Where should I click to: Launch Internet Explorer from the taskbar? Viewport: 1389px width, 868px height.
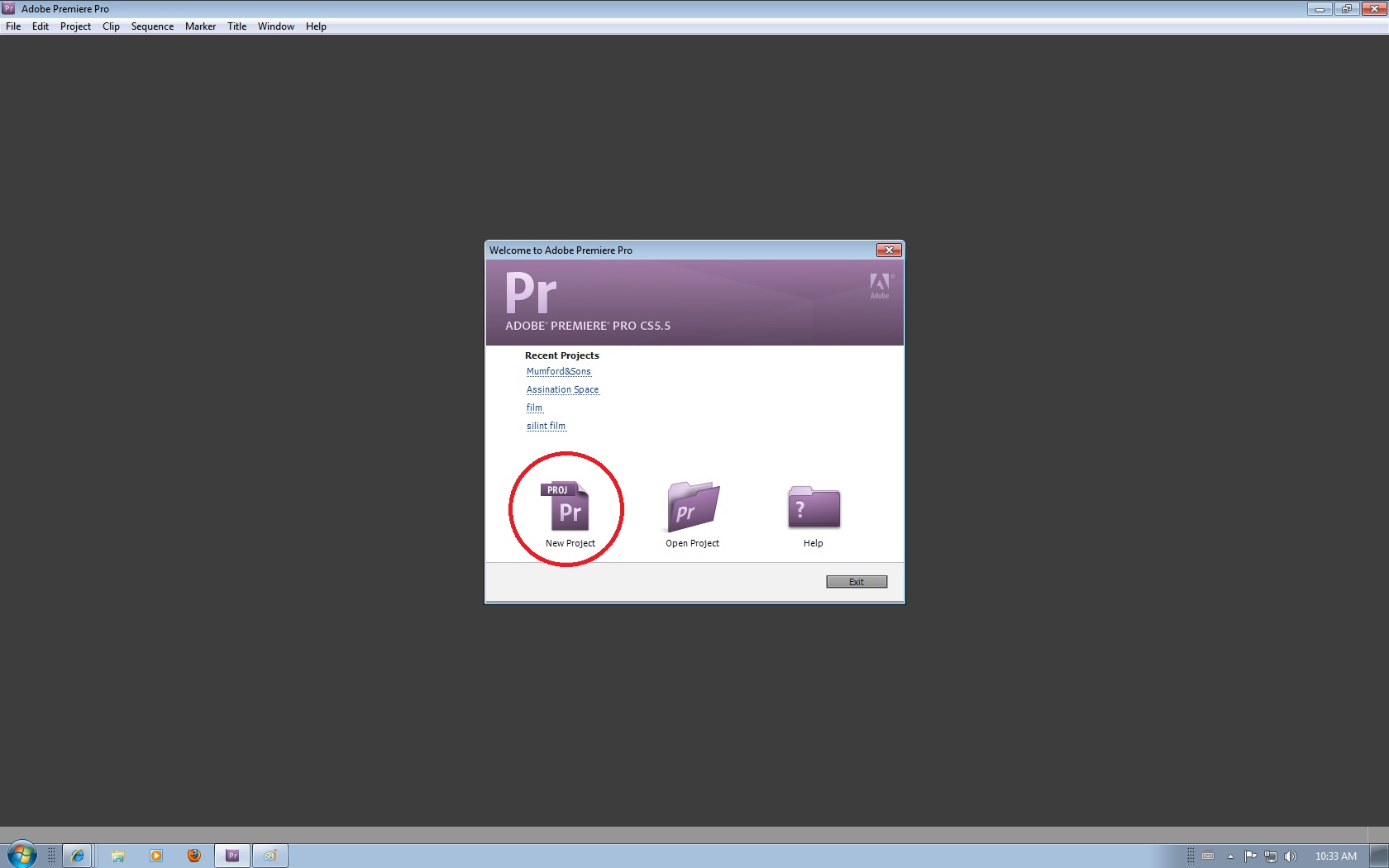[77, 856]
